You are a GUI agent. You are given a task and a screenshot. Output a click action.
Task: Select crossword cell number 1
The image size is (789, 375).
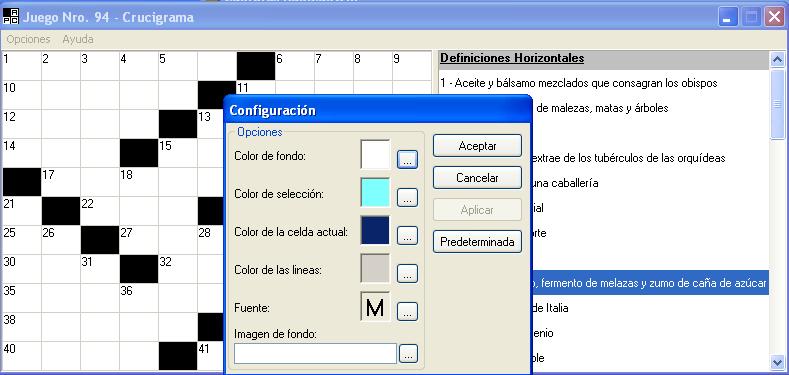coord(22,65)
